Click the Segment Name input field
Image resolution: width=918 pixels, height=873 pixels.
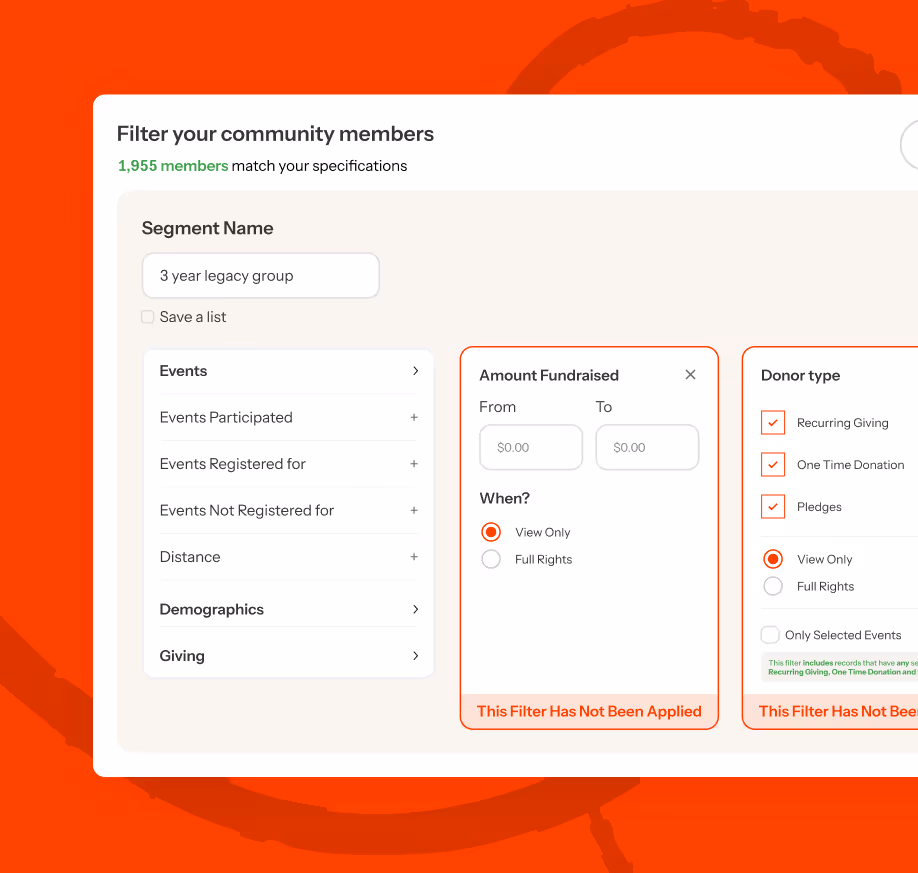[x=261, y=275]
